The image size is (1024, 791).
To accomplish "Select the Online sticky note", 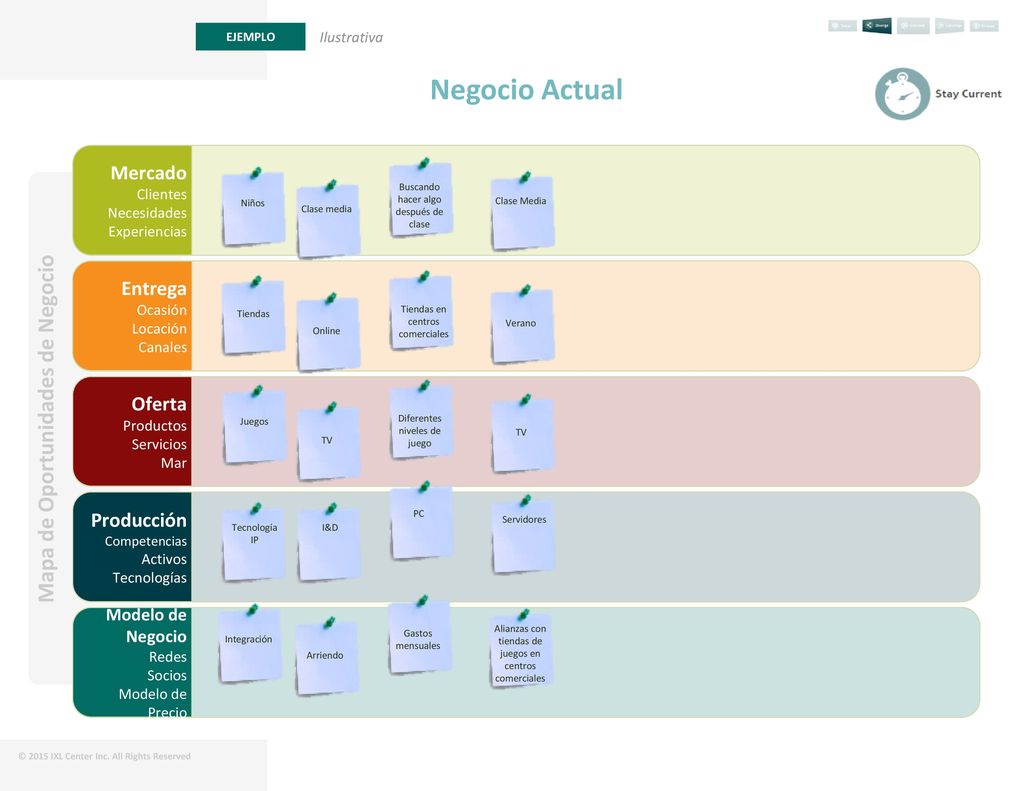I will tap(328, 334).
